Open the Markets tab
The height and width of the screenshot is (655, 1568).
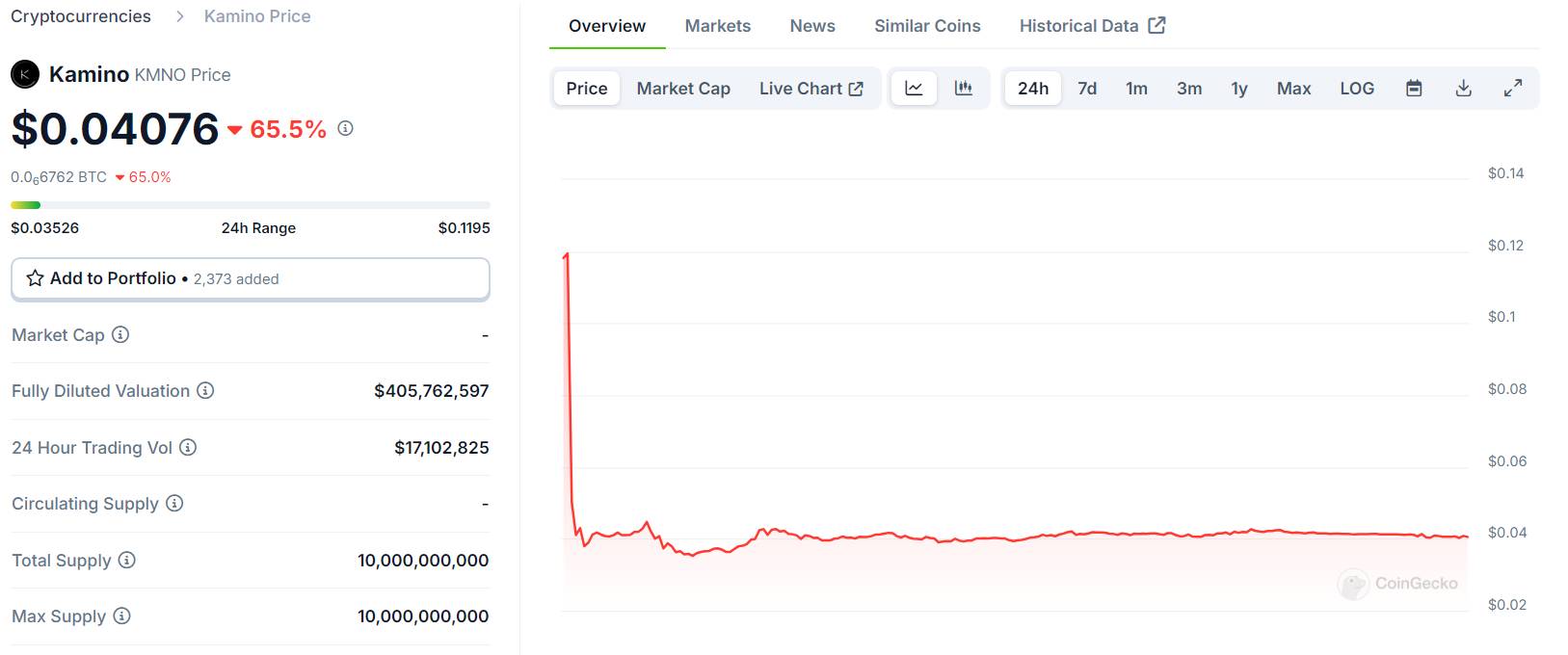tap(717, 26)
